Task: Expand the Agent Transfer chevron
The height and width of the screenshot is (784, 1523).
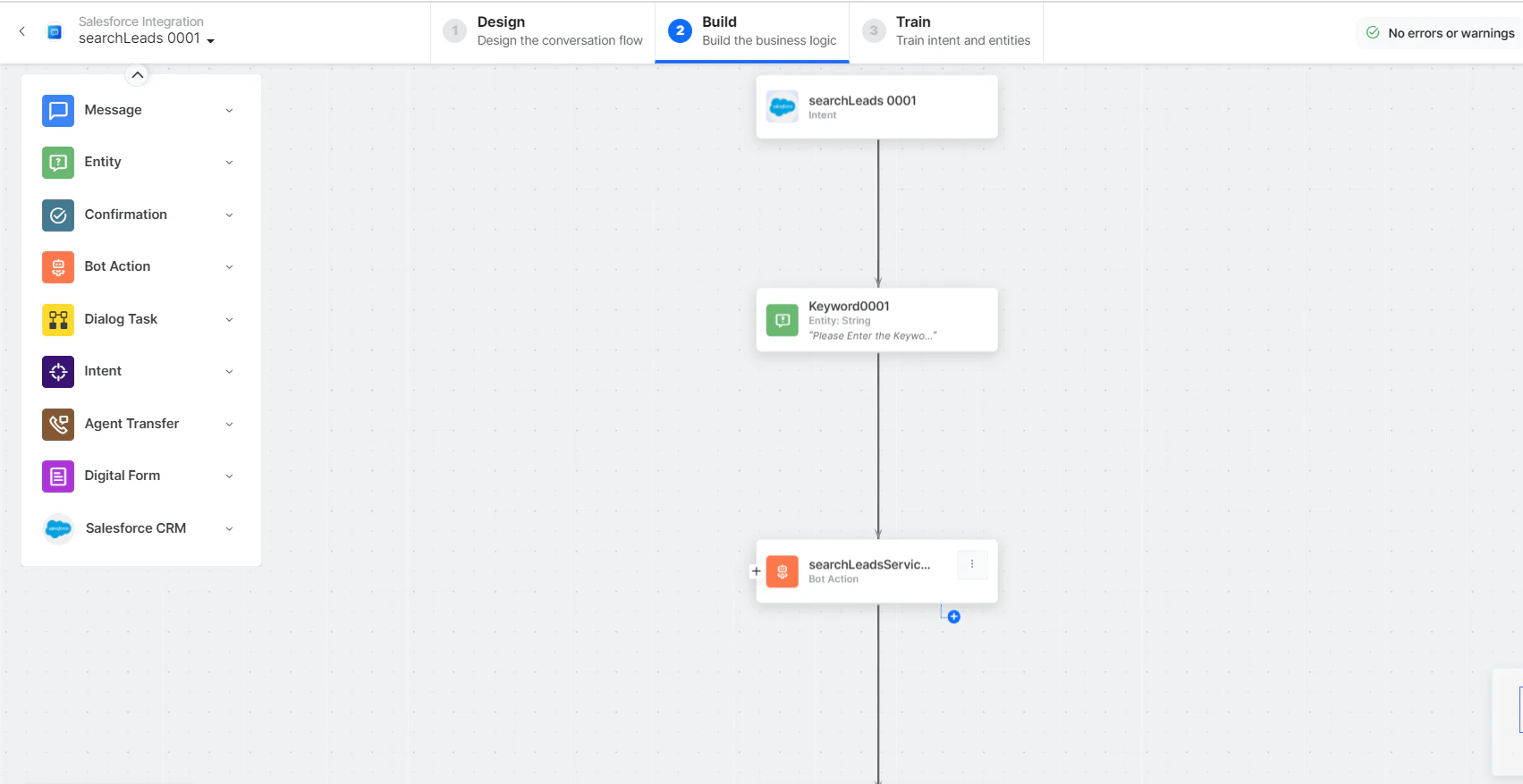Action: (229, 425)
